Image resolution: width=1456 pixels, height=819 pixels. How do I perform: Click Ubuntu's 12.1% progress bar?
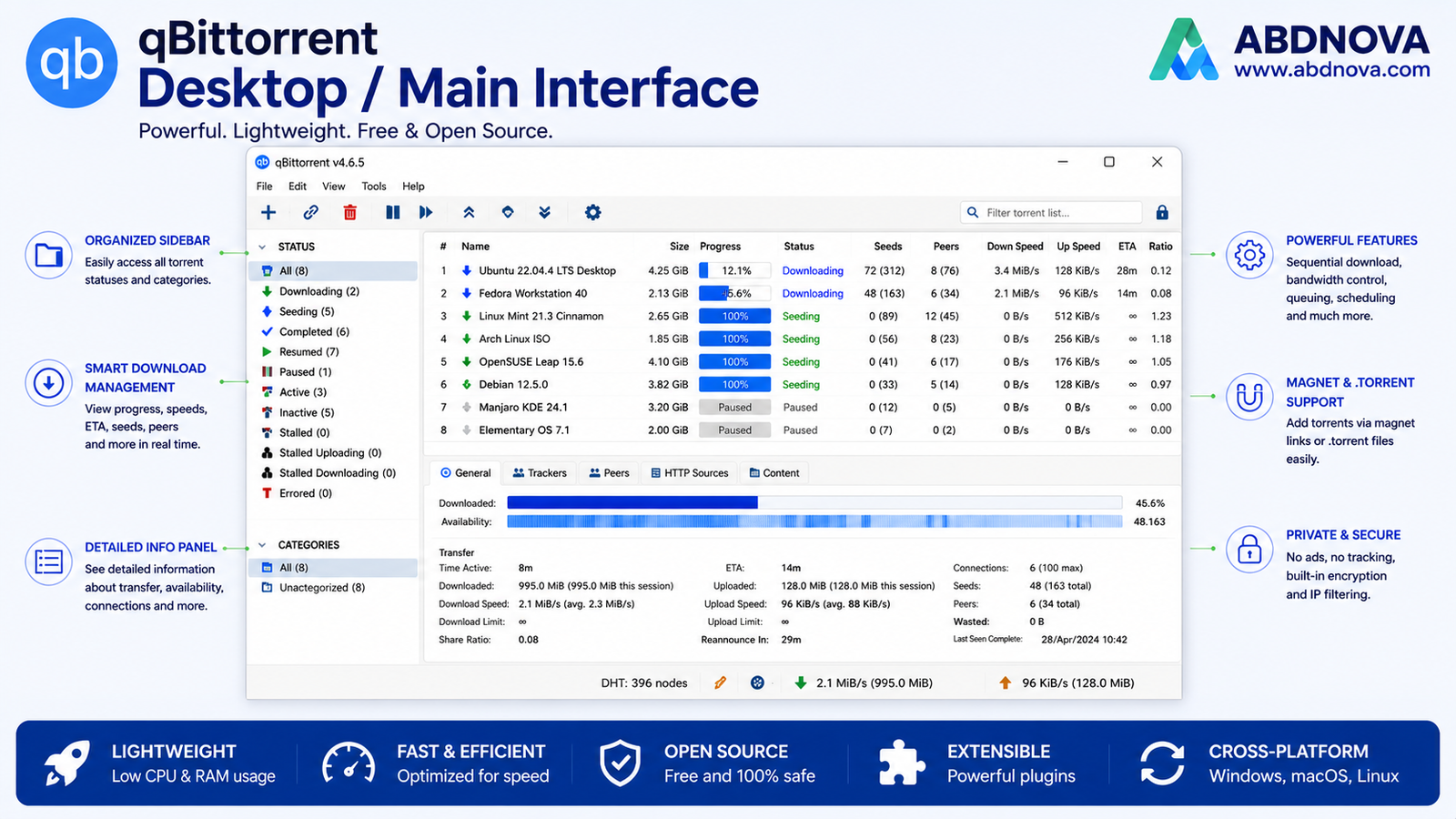(x=734, y=270)
